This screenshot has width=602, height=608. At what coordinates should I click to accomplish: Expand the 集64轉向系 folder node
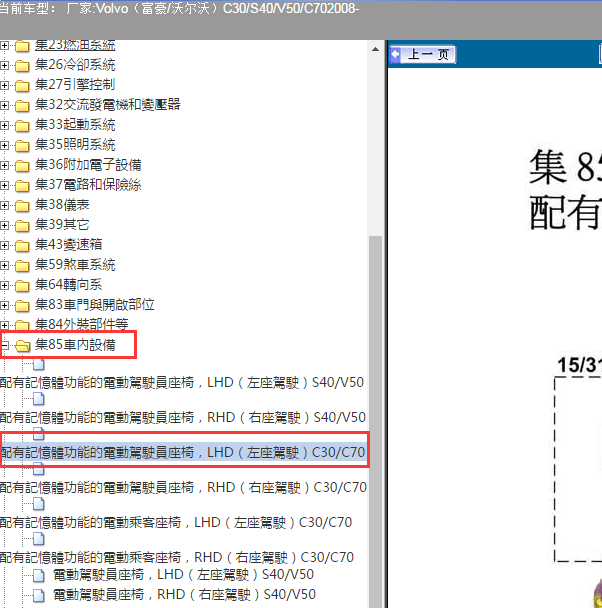(4, 285)
